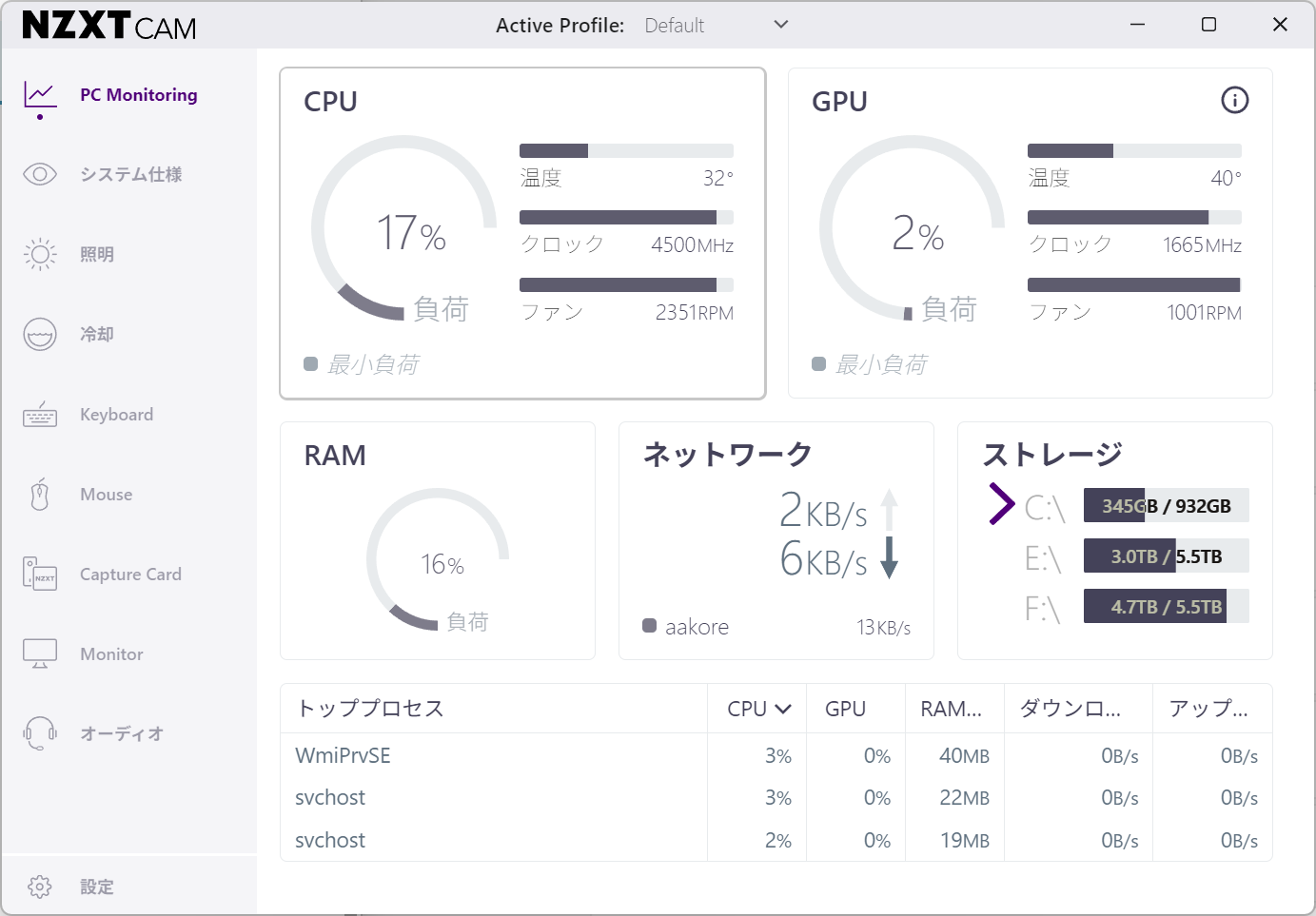Sort top processes by CPU column

pos(758,709)
